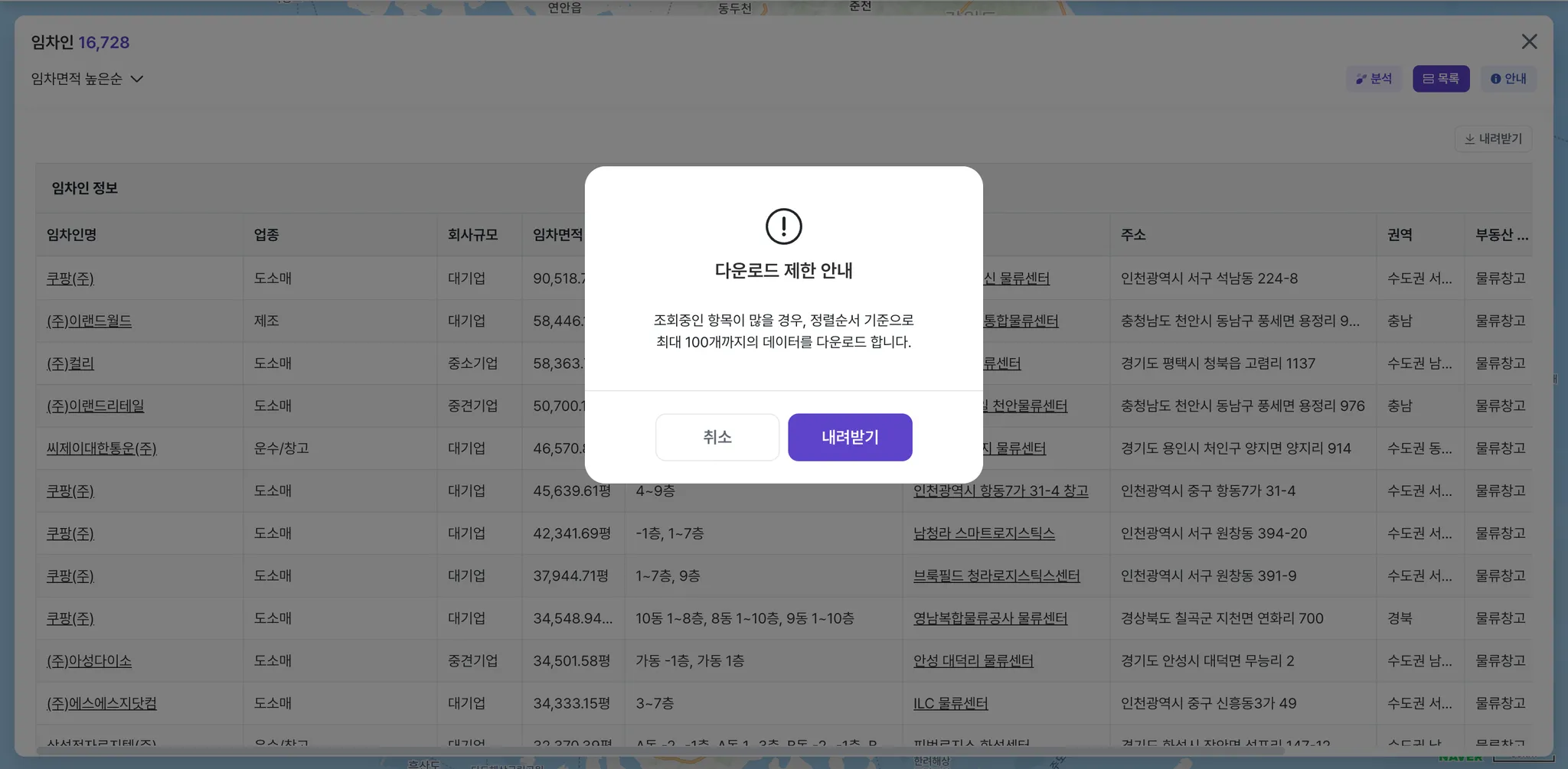
Task: Click area value 34,501.58평
Action: click(571, 660)
